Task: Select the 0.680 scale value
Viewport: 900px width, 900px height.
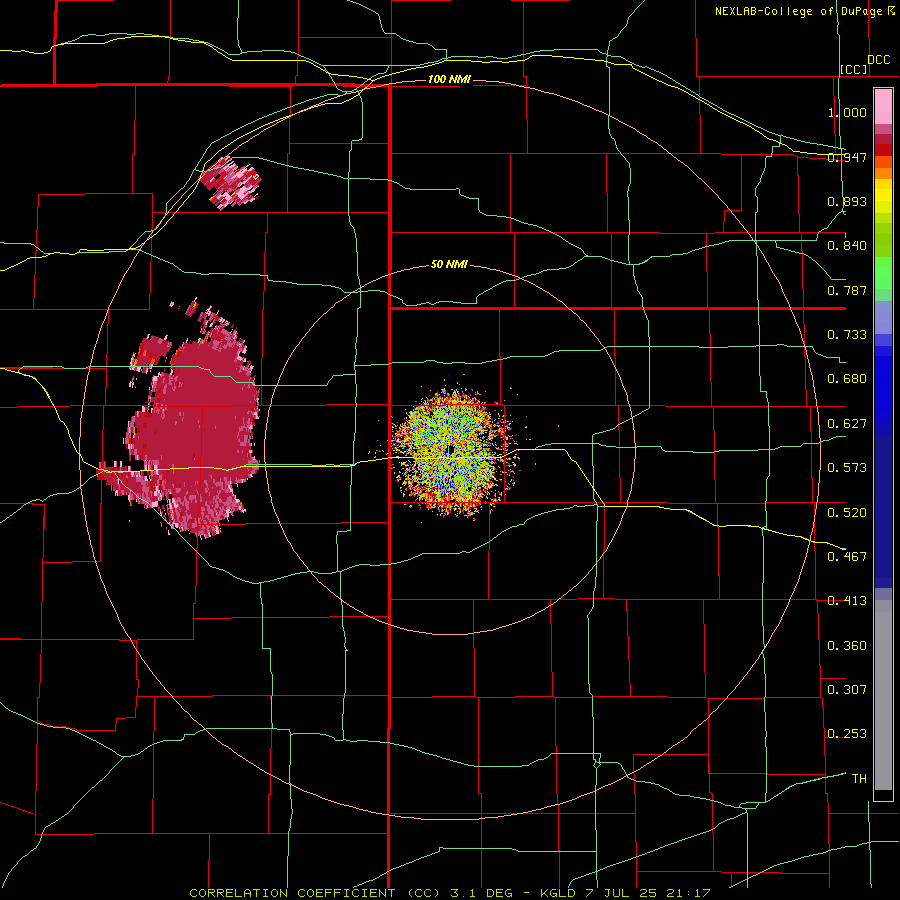Action: [847, 379]
